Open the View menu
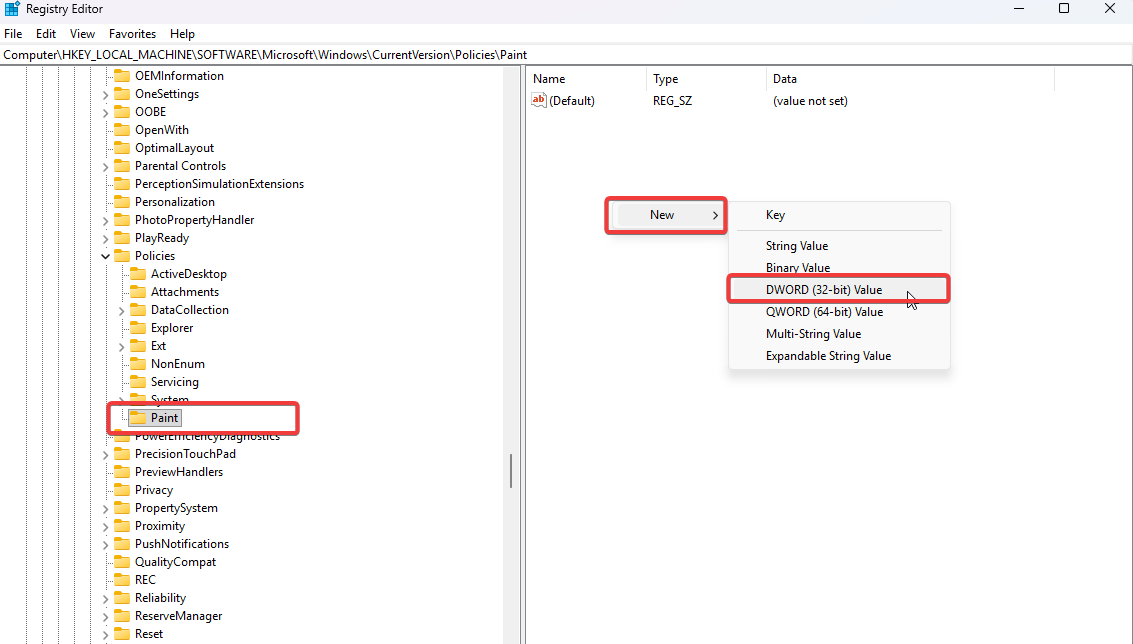The height and width of the screenshot is (644, 1133). [x=81, y=33]
